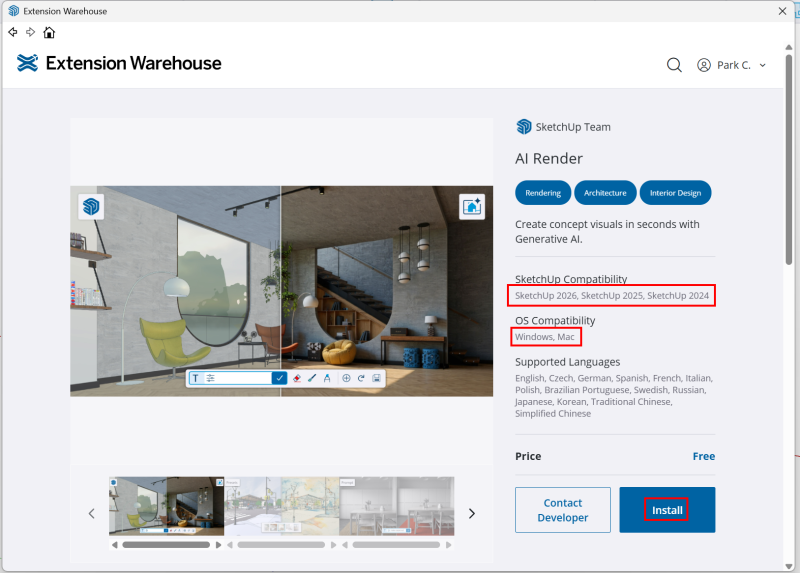The image size is (800, 573).
Task: Select the Interior Design category tag
Action: point(675,193)
